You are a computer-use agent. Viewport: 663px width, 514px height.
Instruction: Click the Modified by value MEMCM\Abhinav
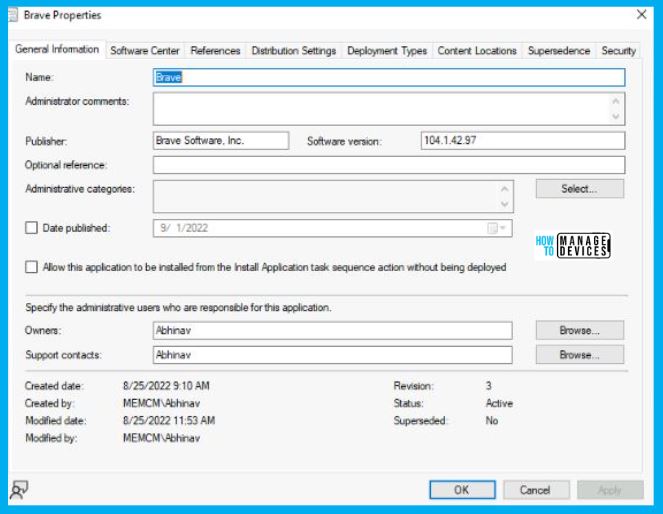click(x=162, y=438)
